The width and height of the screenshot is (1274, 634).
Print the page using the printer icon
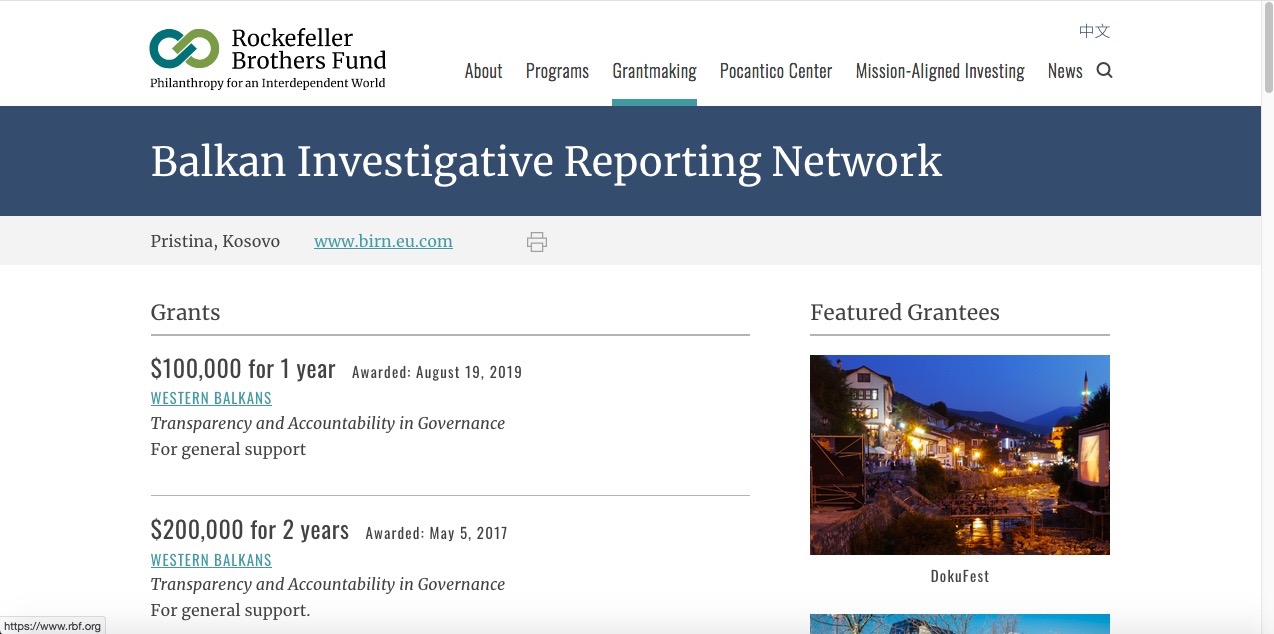click(x=537, y=242)
